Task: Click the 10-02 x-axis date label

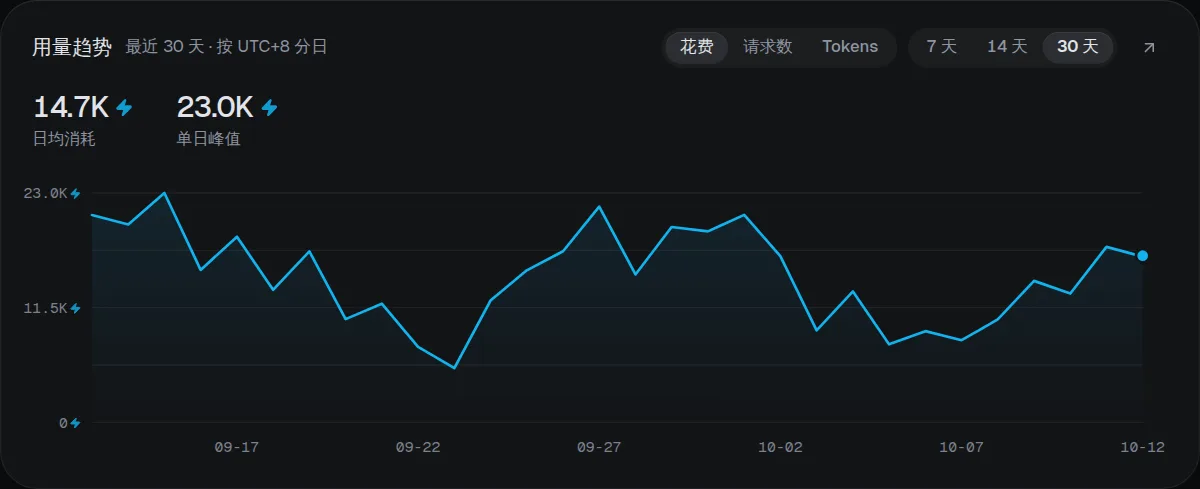Action: click(780, 447)
